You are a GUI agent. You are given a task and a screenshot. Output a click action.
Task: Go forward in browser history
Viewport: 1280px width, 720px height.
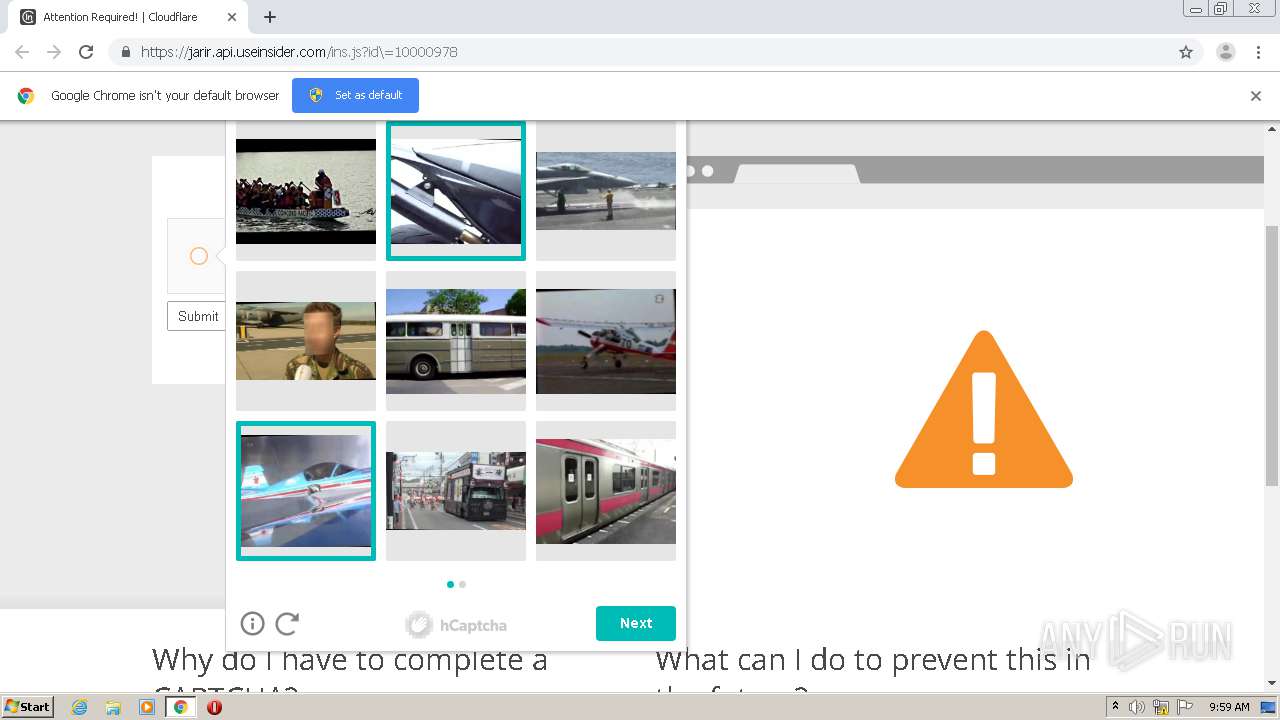(54, 52)
